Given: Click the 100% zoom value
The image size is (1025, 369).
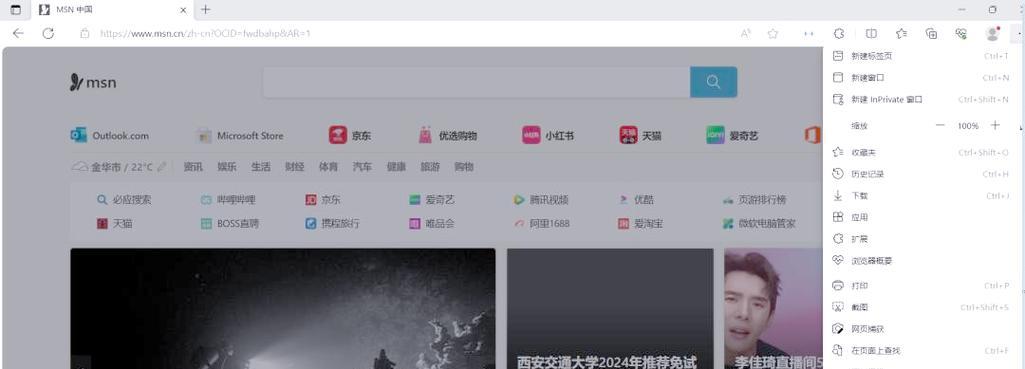Looking at the screenshot, I should pos(968,126).
